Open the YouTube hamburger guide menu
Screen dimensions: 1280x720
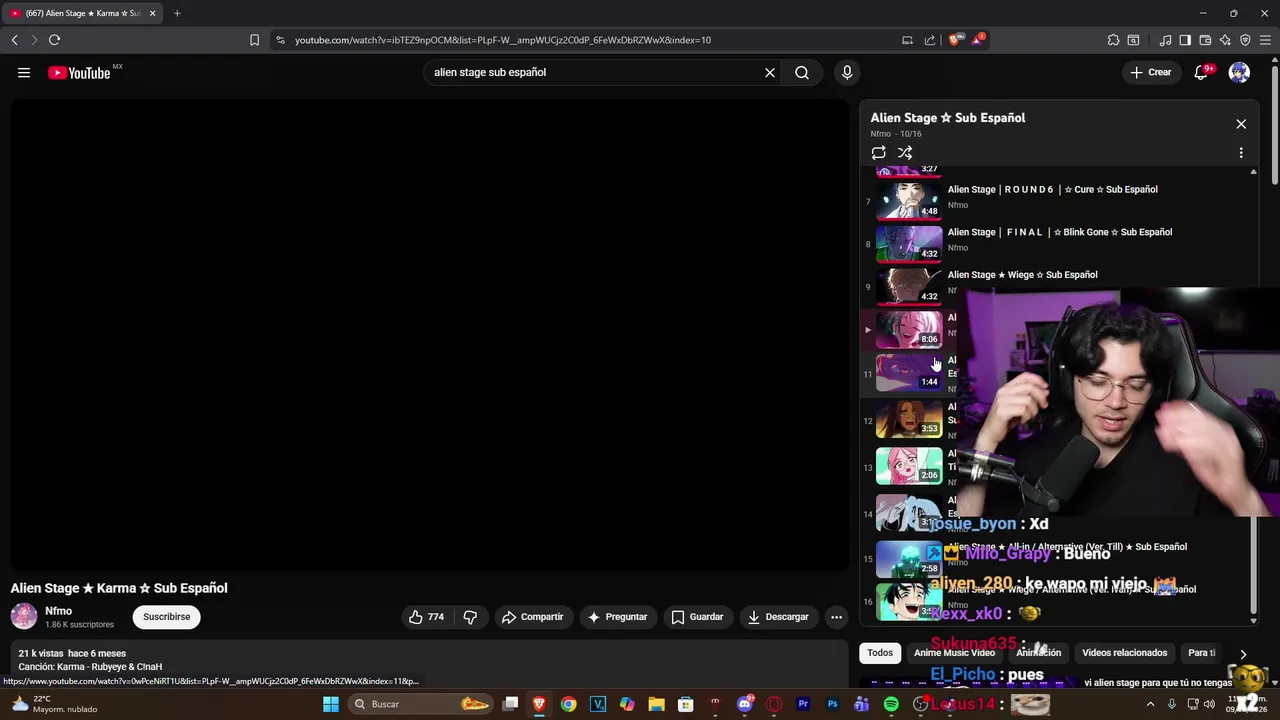click(24, 72)
